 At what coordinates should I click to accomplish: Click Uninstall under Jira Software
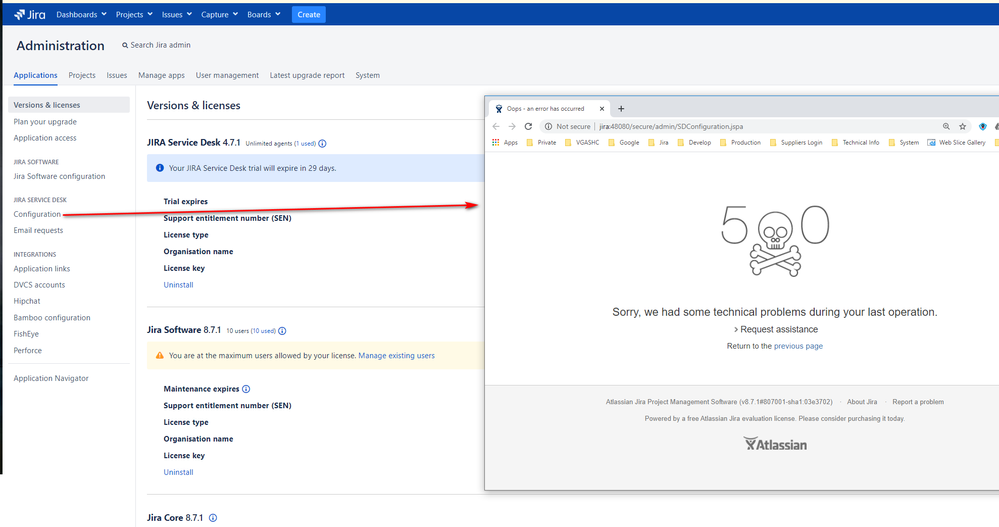[x=178, y=472]
